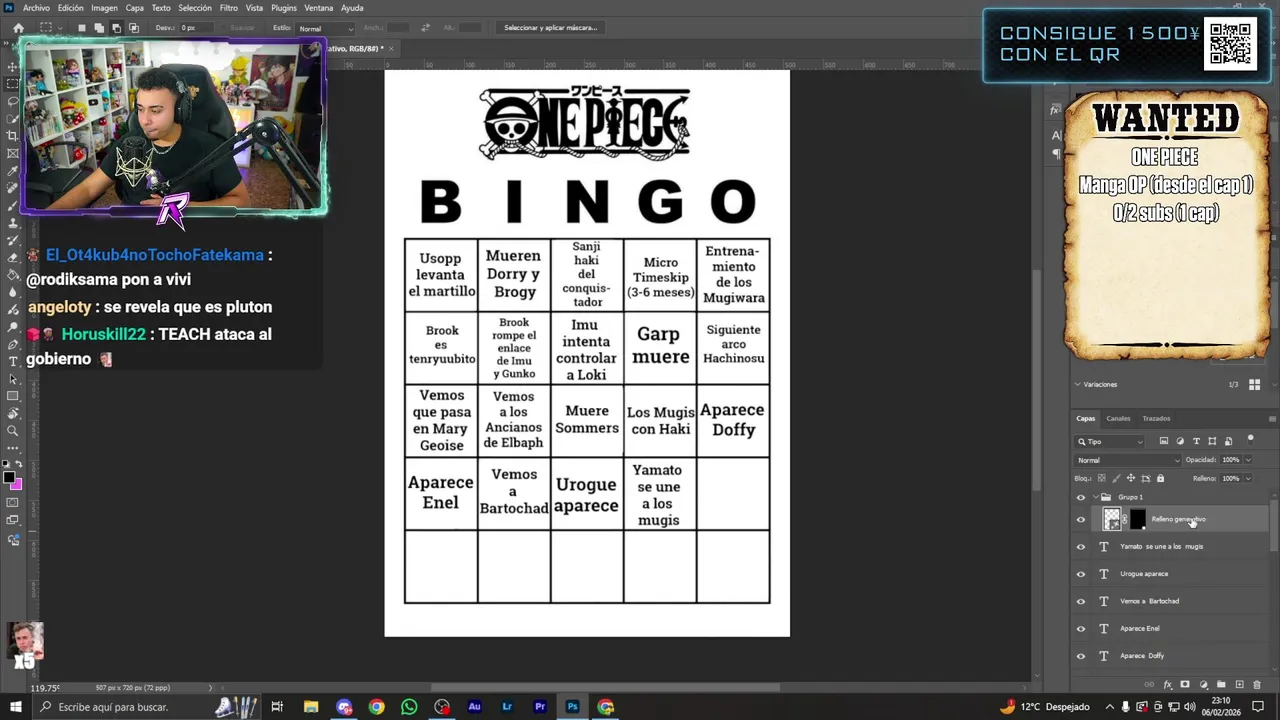Hide the Aparece Enel layer

point(1080,629)
